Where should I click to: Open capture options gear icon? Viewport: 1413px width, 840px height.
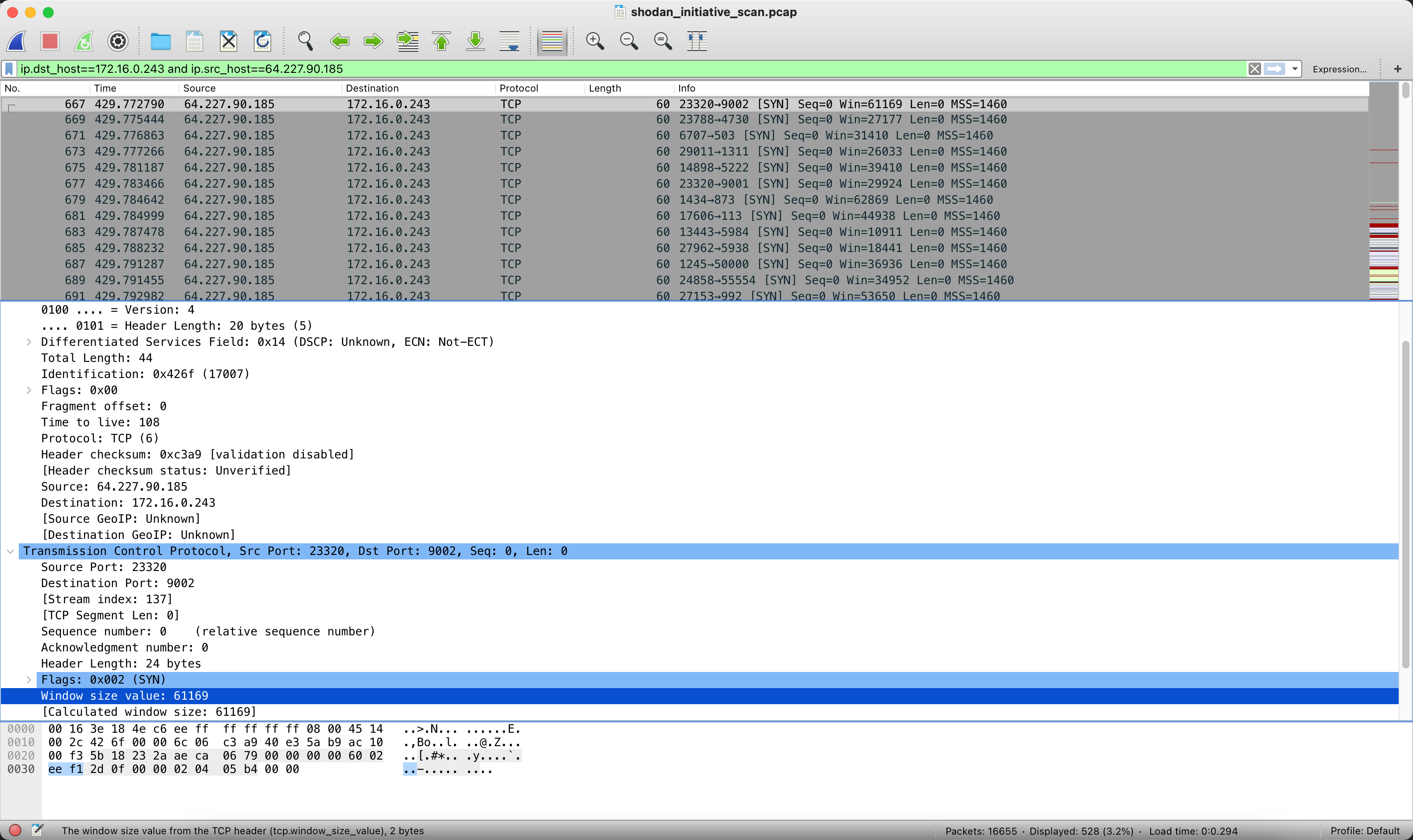click(x=118, y=41)
